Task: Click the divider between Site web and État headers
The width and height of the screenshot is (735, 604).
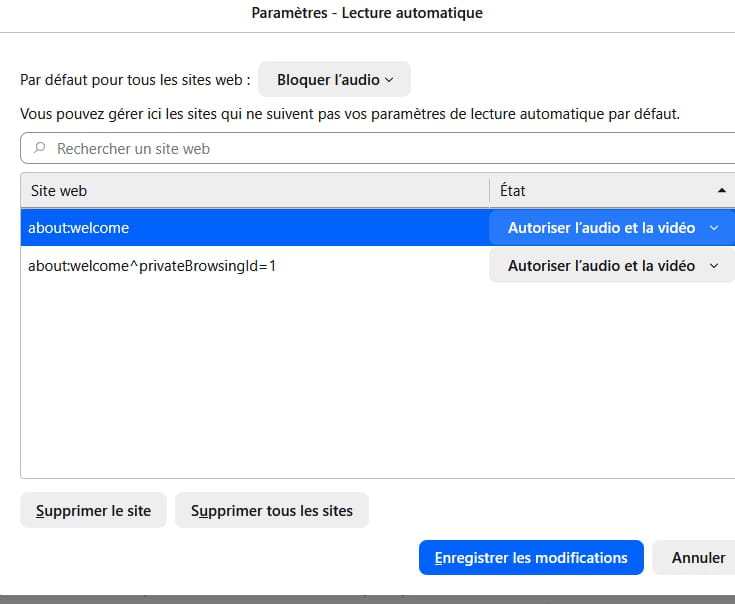Action: click(x=489, y=190)
